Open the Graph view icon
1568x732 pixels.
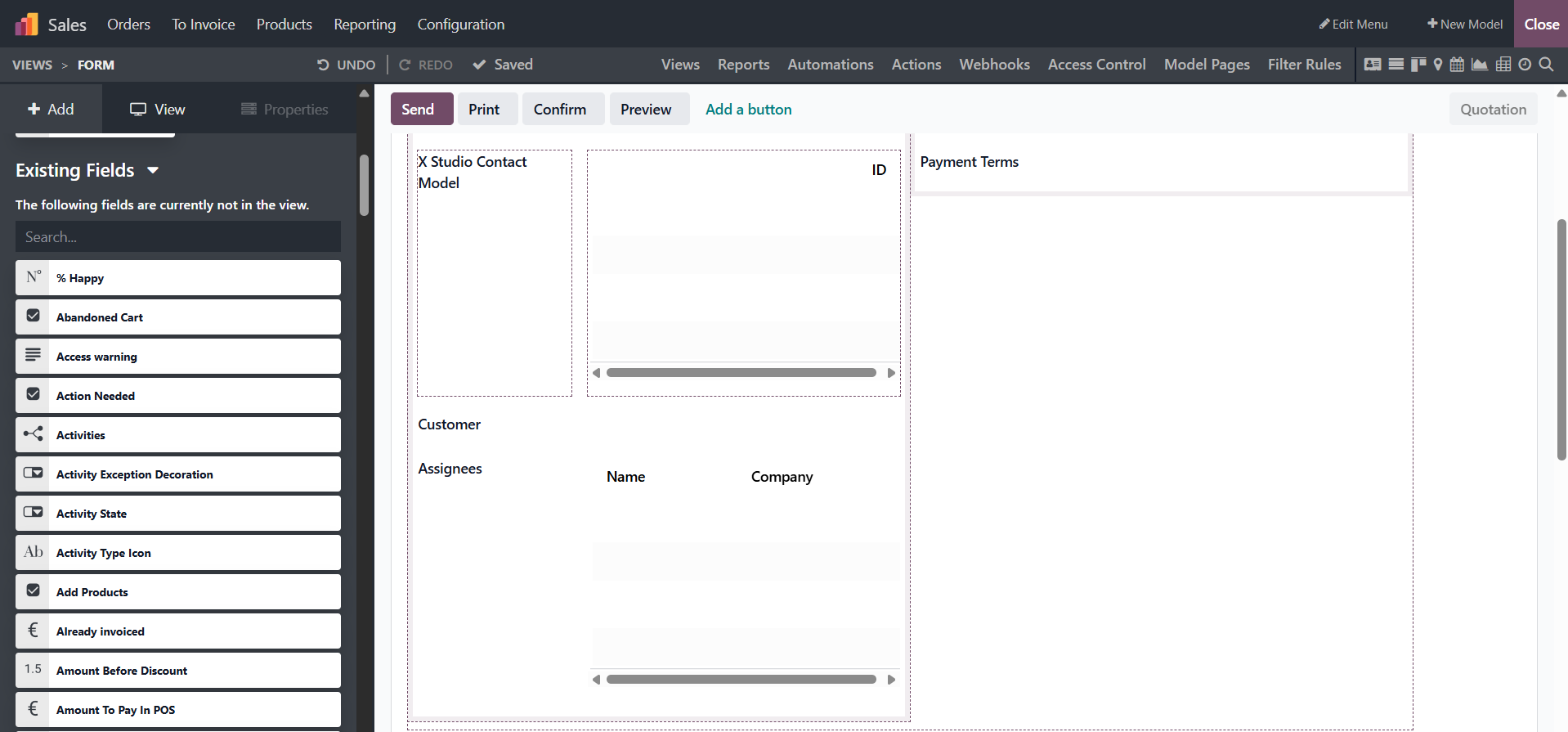(1480, 65)
